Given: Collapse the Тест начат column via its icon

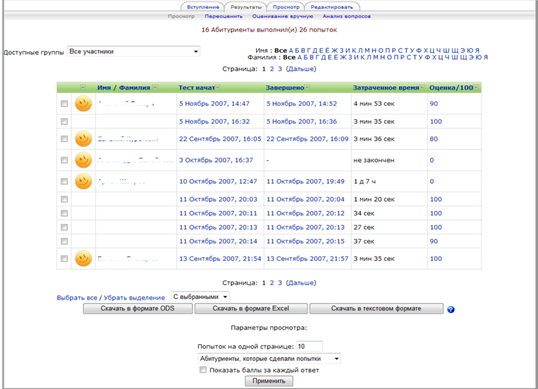Looking at the screenshot, I should pyautogui.click(x=218, y=87).
